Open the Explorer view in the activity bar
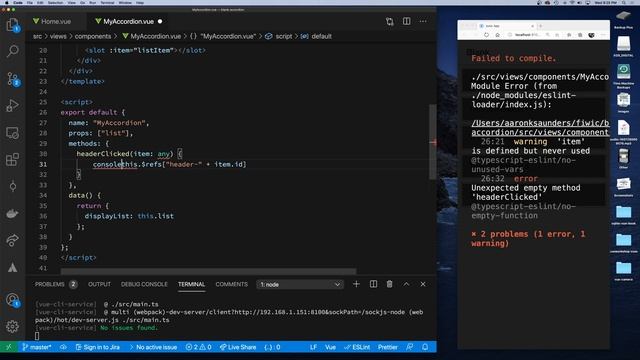Screen dimensions: 640x360 click(x=13, y=25)
